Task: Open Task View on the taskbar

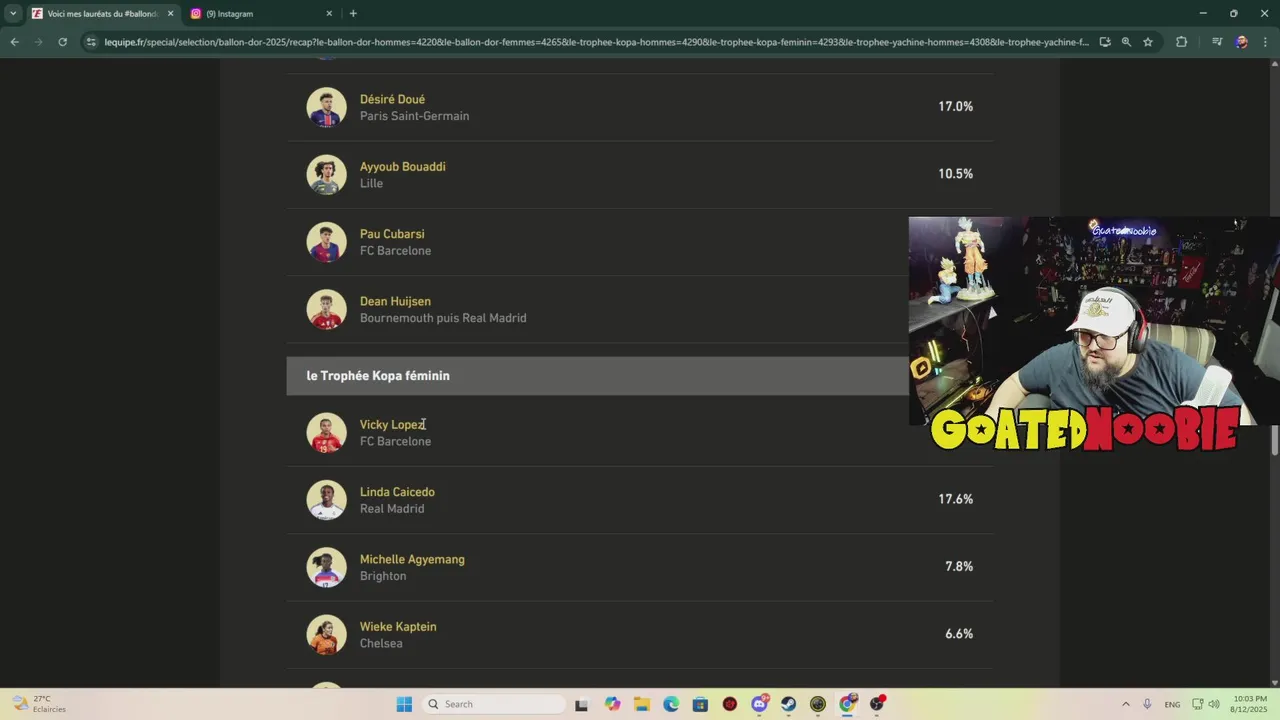Action: (581, 704)
